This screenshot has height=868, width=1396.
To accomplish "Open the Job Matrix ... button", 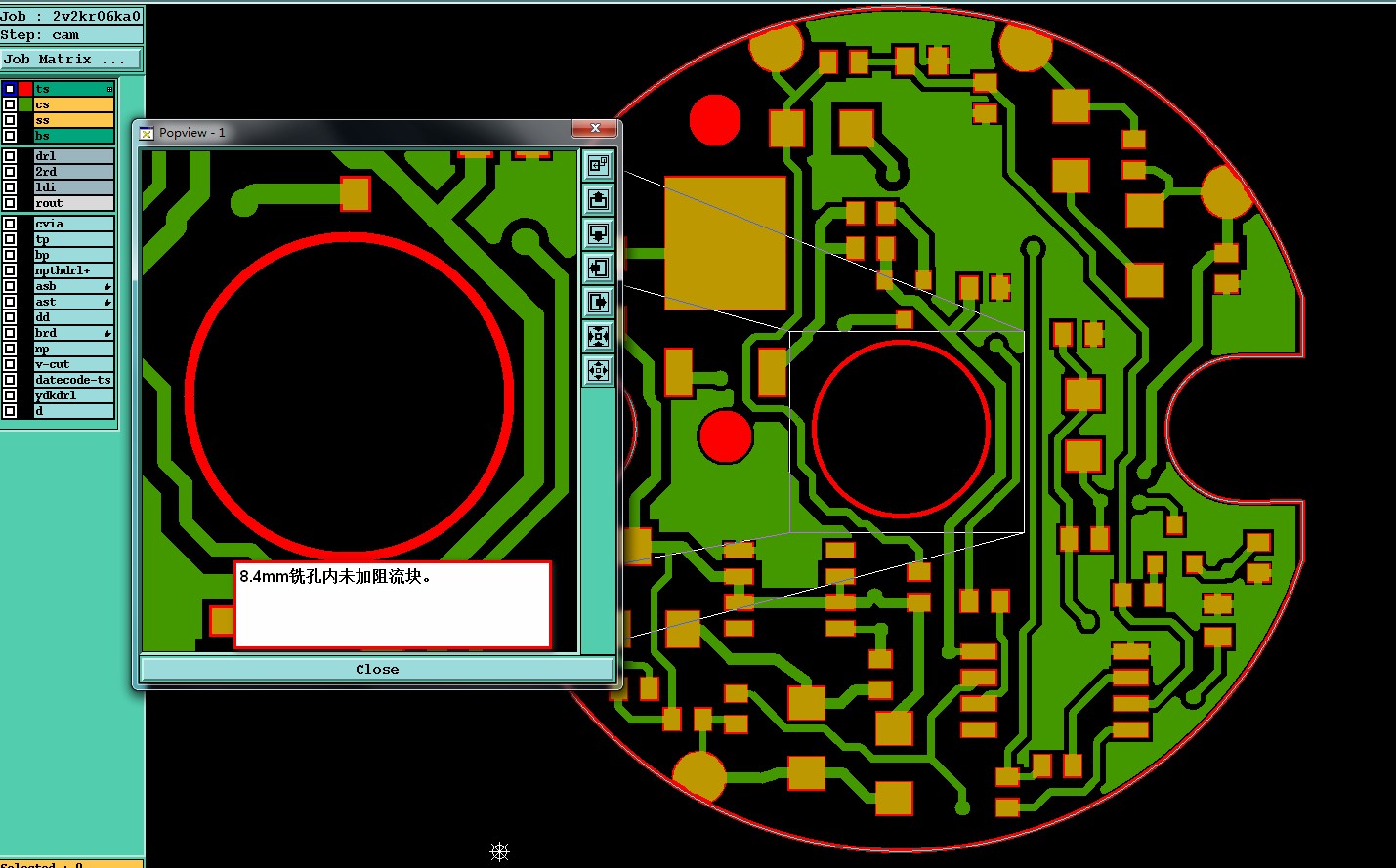I will (71, 60).
